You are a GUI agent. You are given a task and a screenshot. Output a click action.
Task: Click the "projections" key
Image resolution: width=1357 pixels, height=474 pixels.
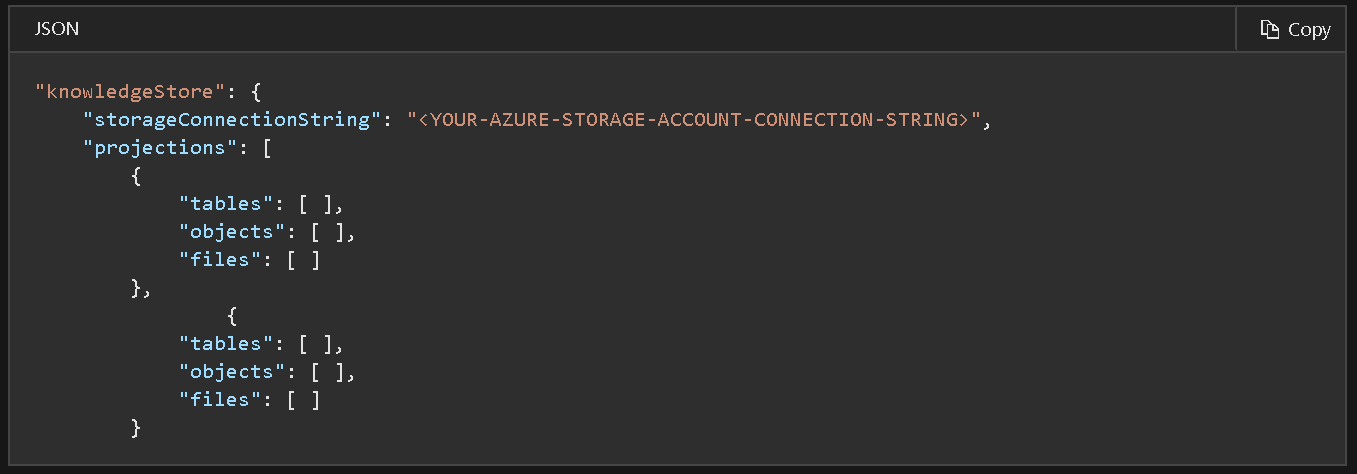[x=167, y=147]
